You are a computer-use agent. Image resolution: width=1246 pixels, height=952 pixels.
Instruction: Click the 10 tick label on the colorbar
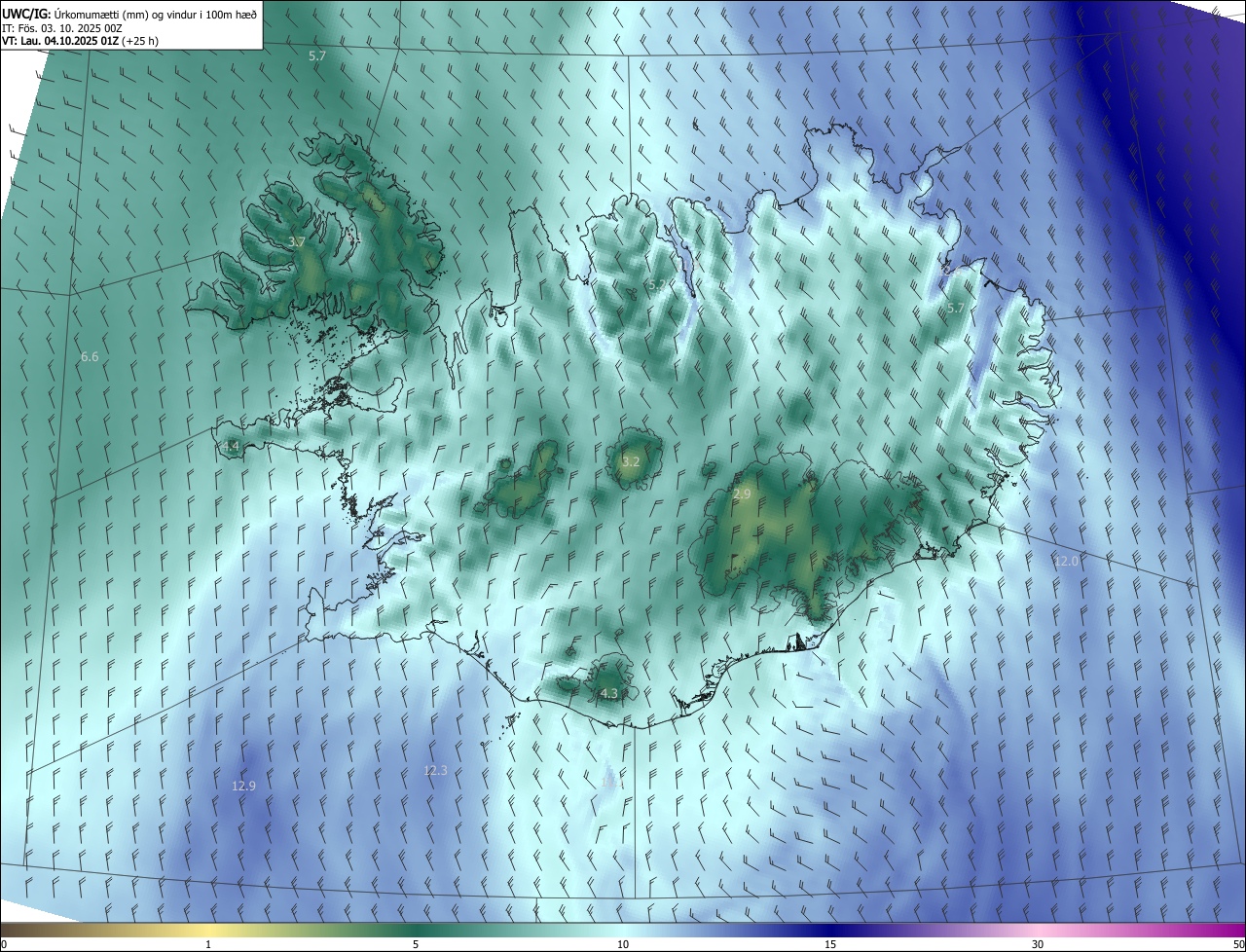(623, 944)
